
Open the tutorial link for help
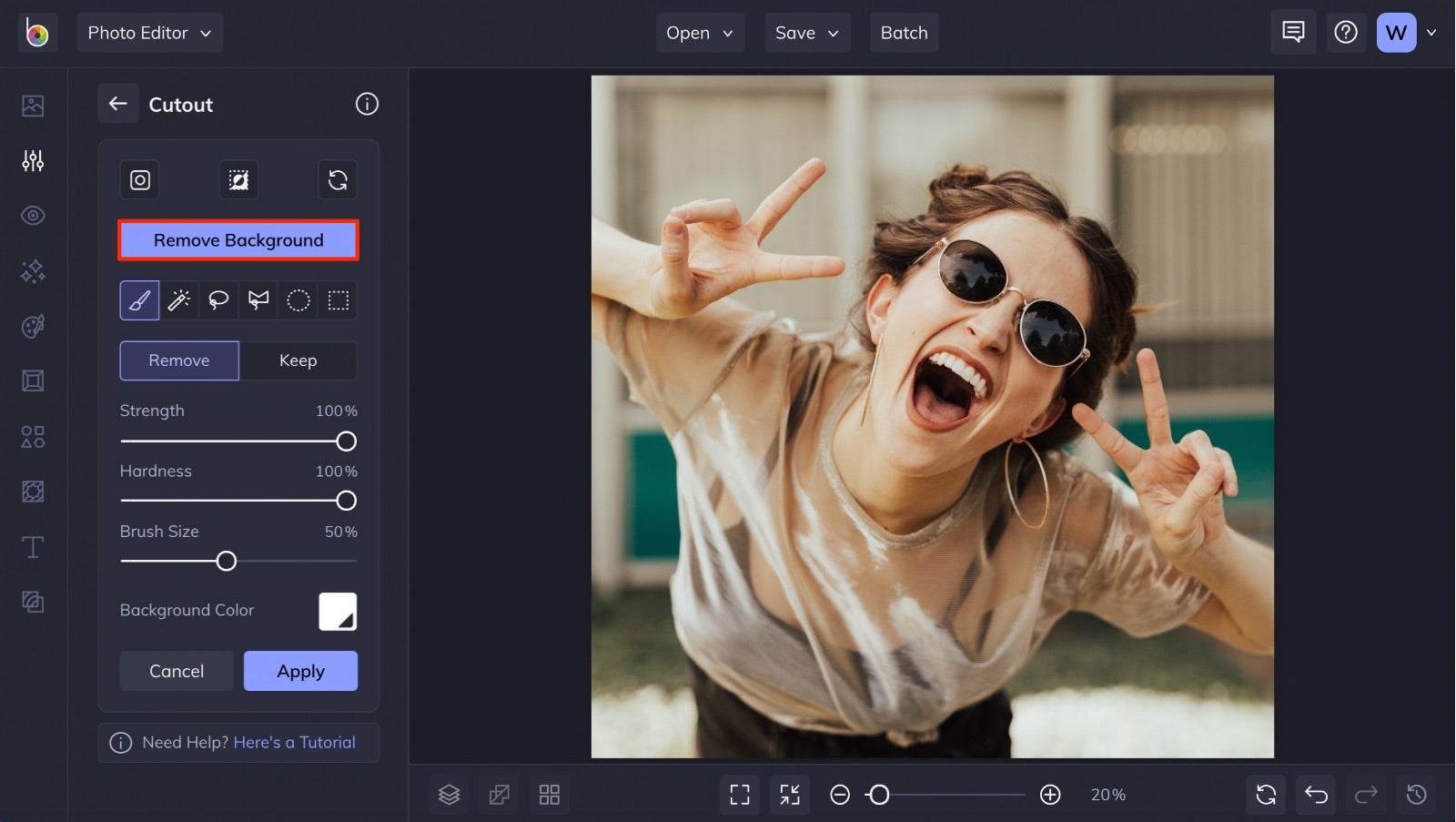pos(293,742)
